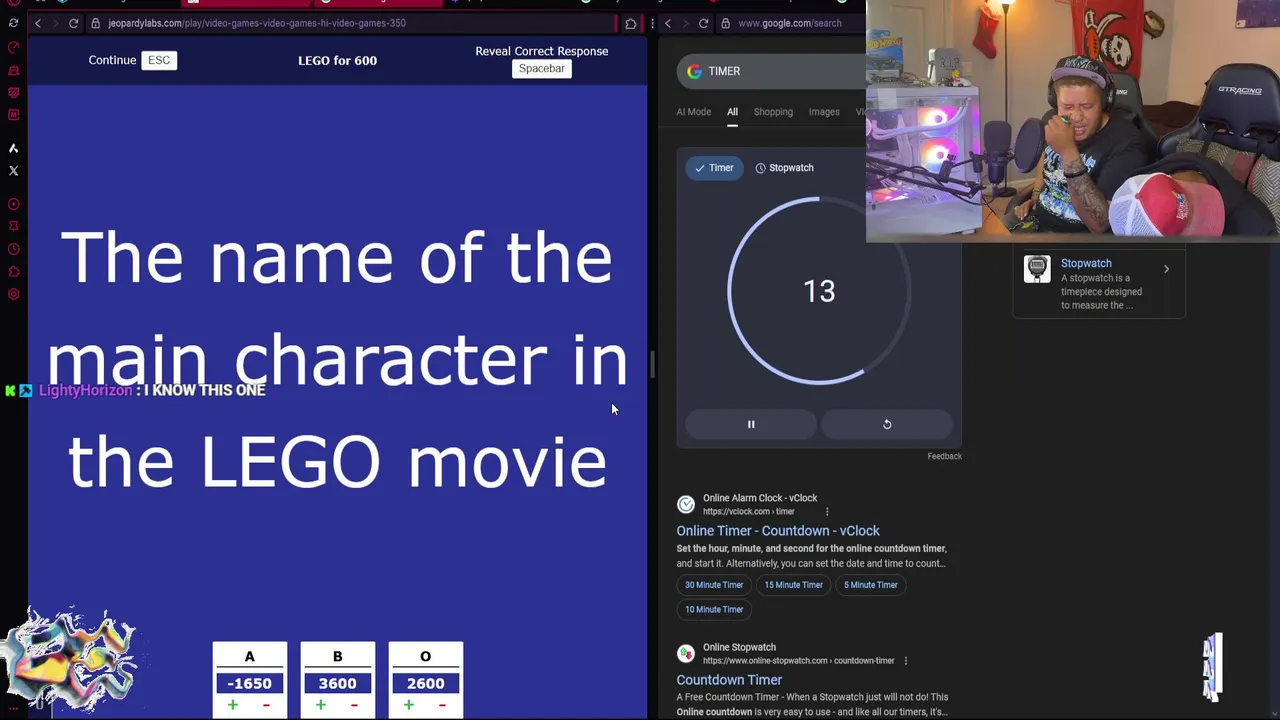This screenshot has width=1280, height=720.
Task: Click team B score 3600
Action: pos(337,683)
